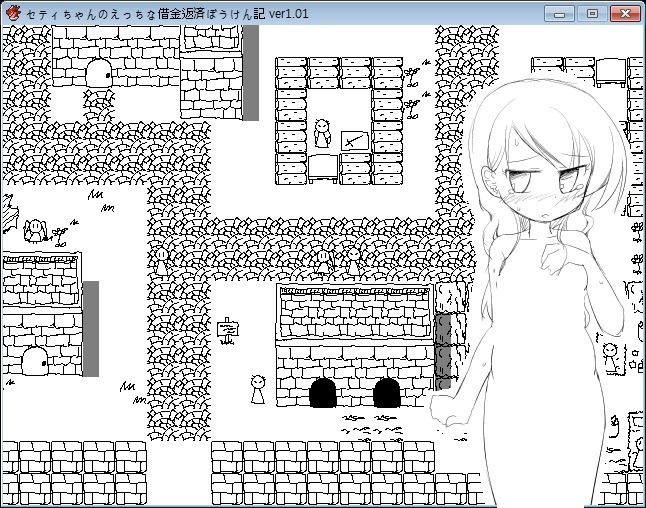Select the villager standing on the left road
Screen dimensions: 646x508
pos(161,262)
